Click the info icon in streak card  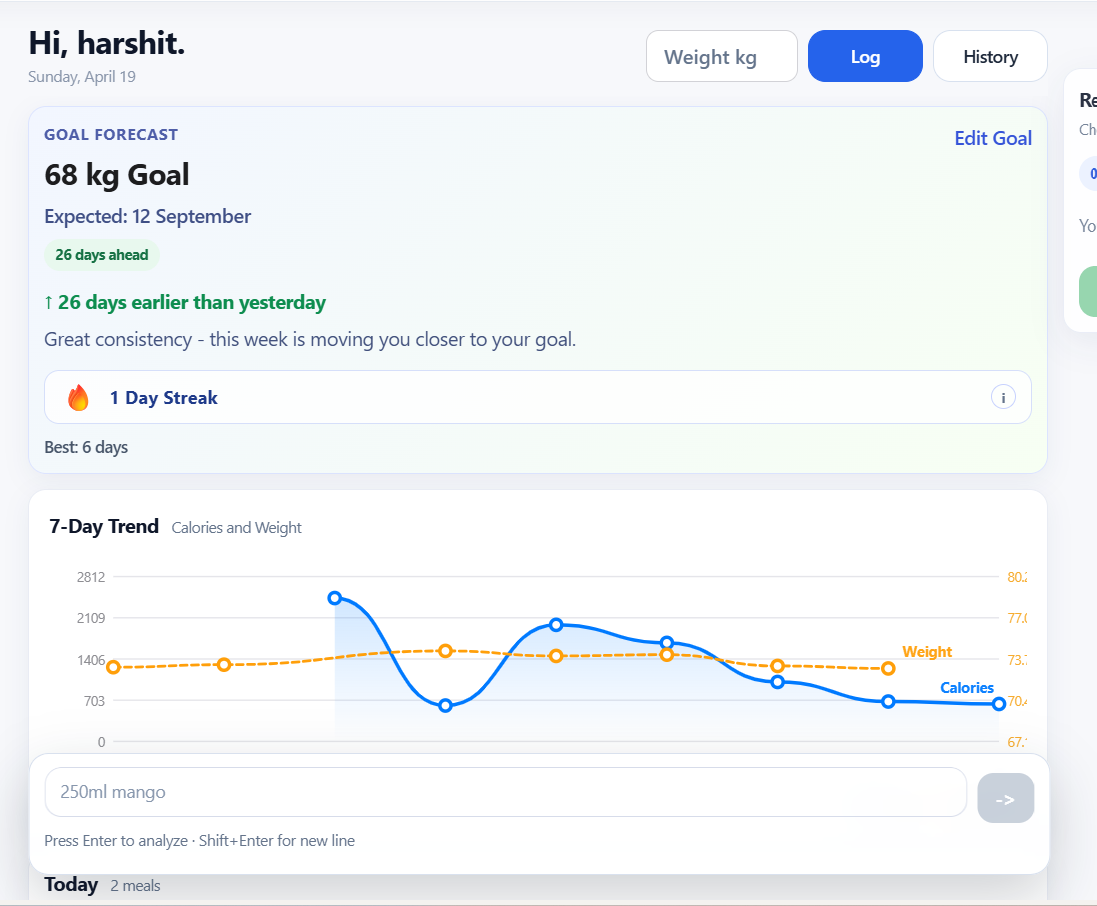coord(1003,398)
